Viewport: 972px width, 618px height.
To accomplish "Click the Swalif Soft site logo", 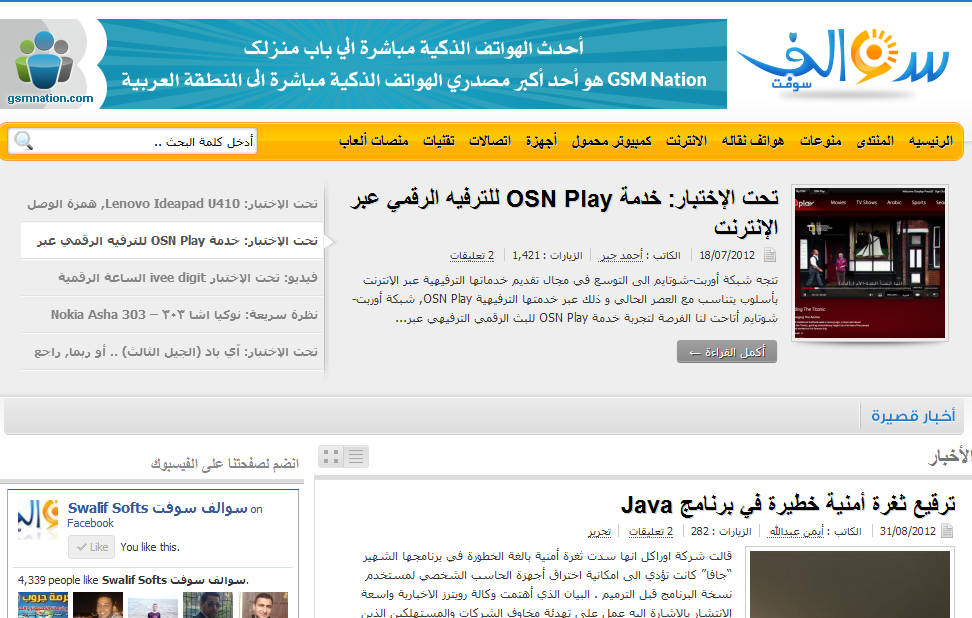I will coord(844,62).
